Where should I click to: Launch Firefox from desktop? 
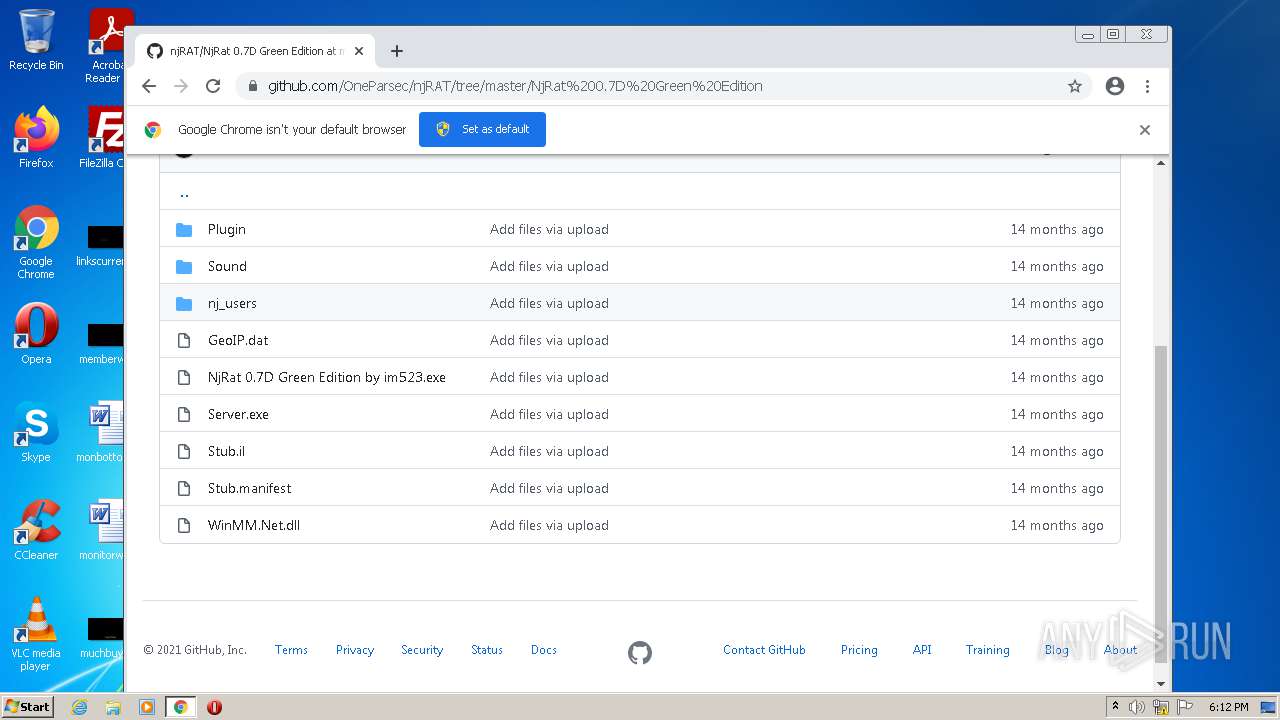coord(36,137)
